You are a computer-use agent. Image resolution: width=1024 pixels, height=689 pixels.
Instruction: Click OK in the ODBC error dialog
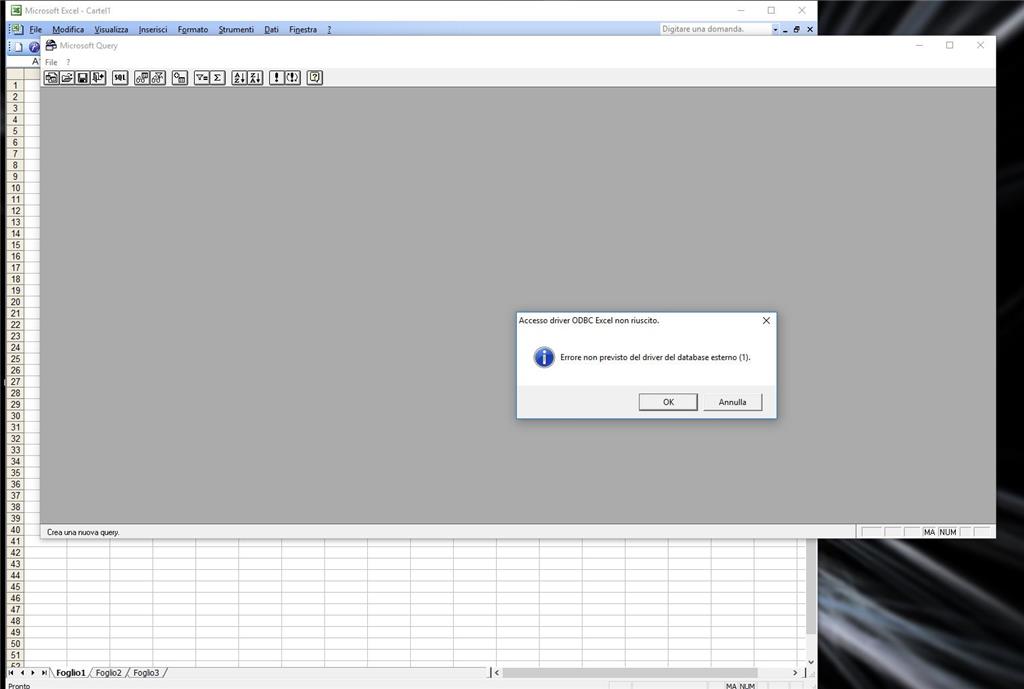[x=668, y=402]
